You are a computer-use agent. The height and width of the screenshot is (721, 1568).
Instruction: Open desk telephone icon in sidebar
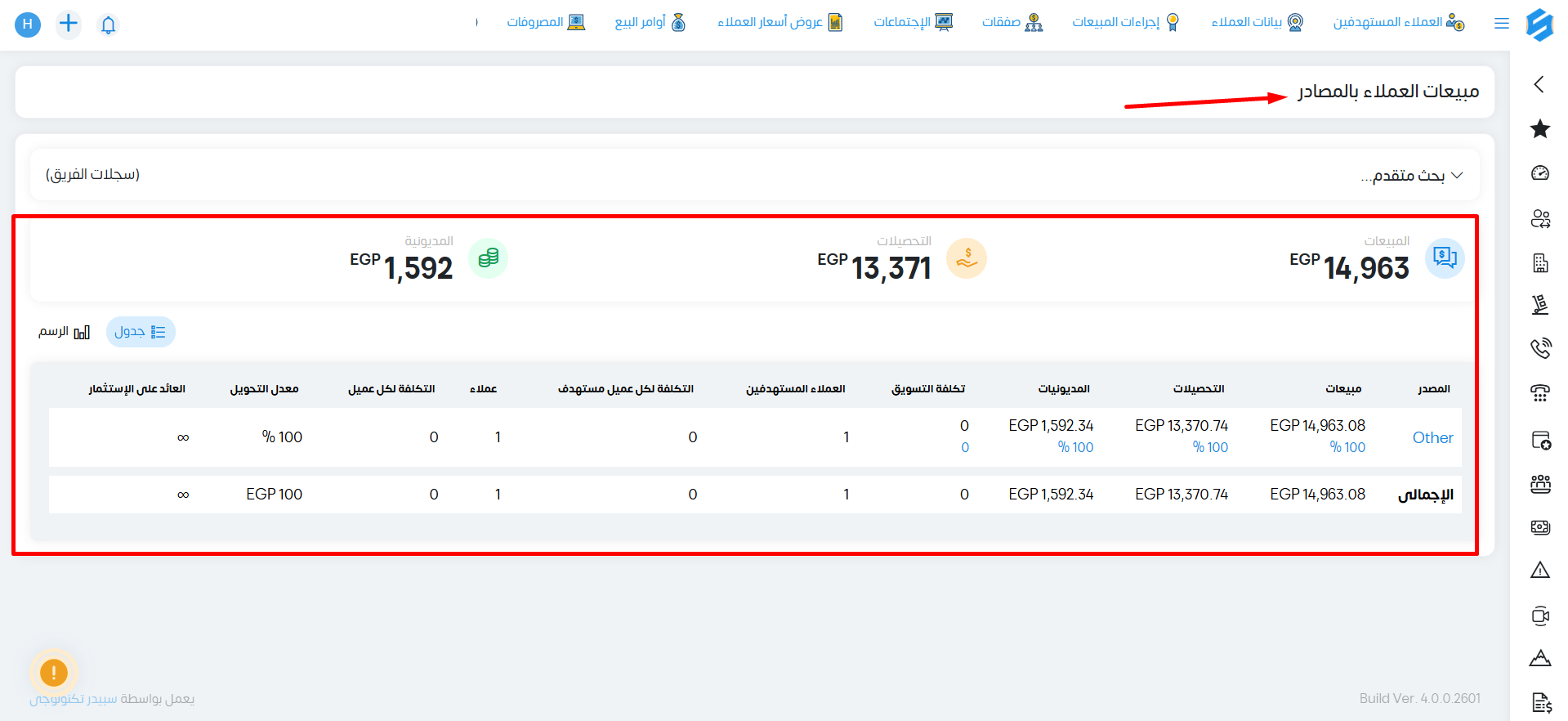coord(1540,393)
